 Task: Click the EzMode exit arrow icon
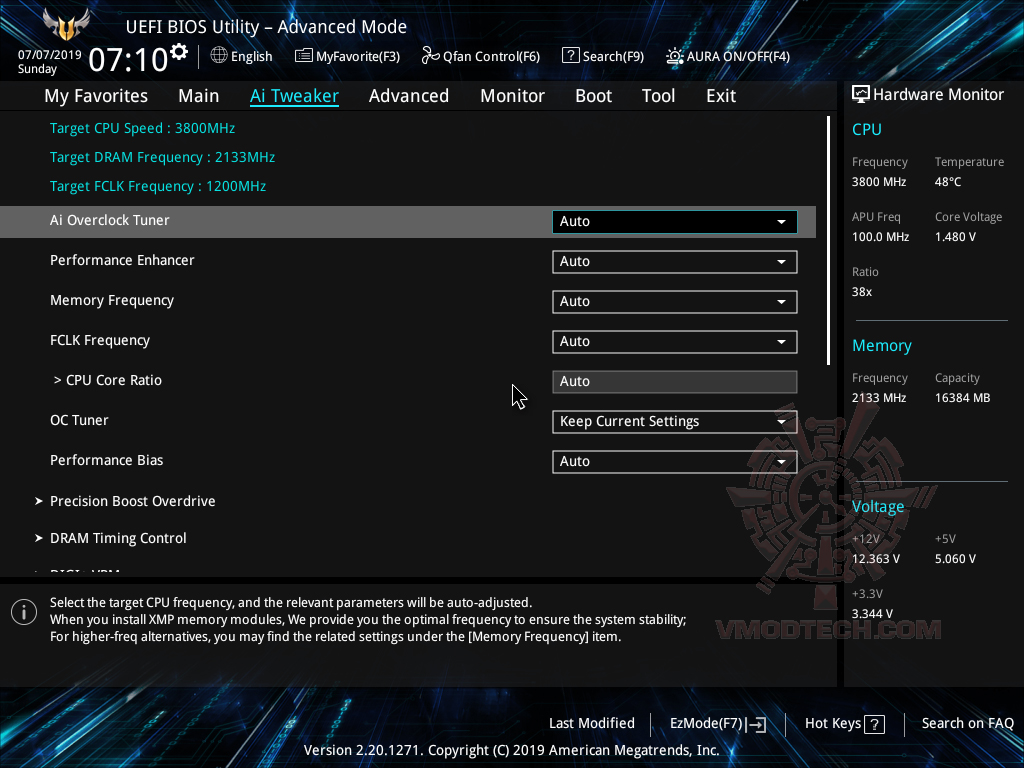tap(757, 724)
